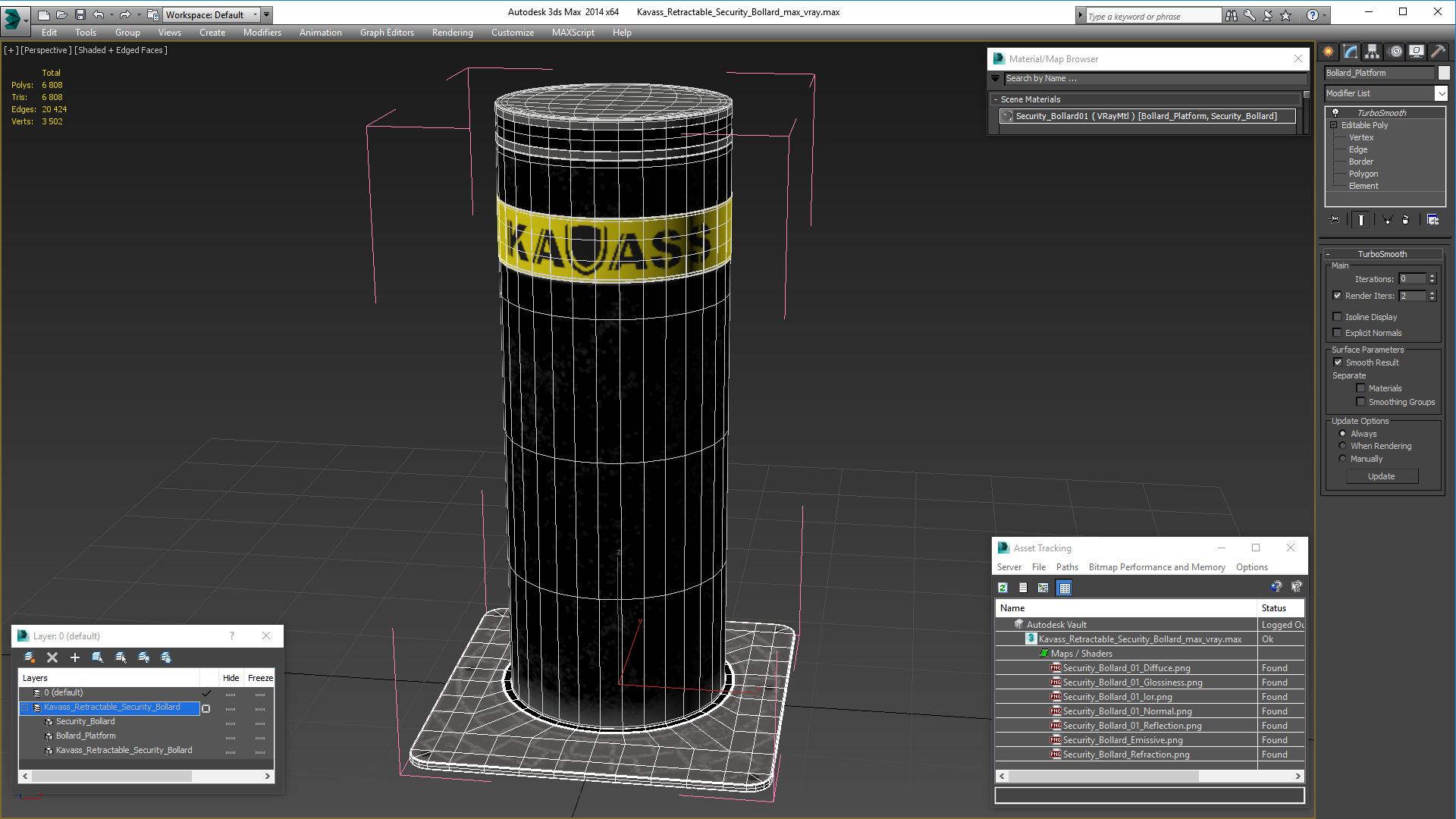
Task: Create new layer in Layer dialog
Action: [30, 657]
